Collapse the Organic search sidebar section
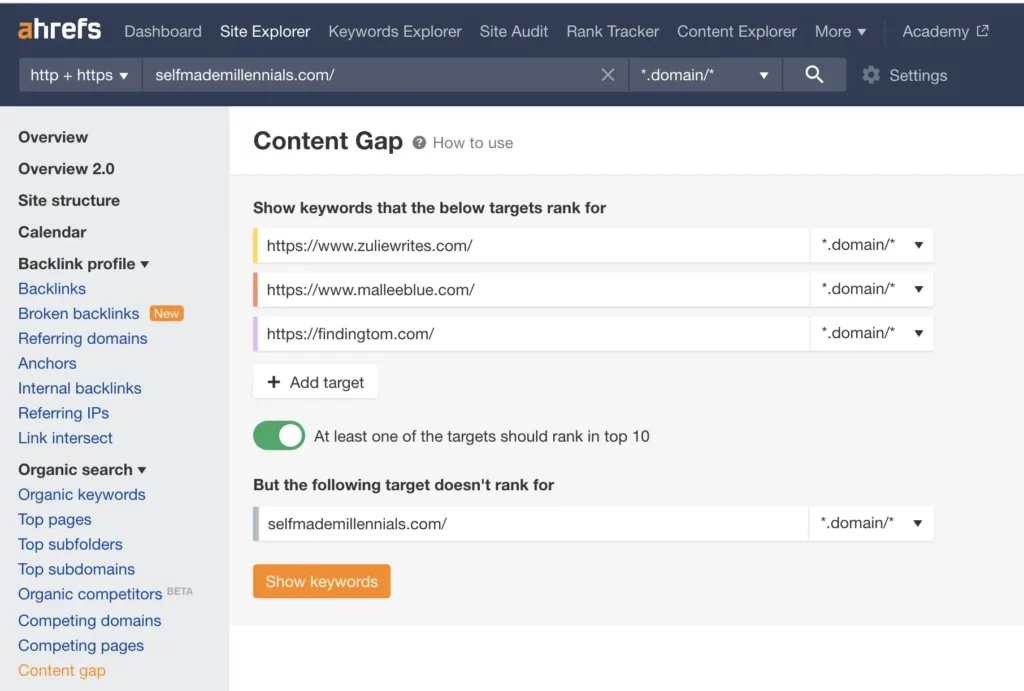The image size is (1024, 691). pyautogui.click(x=82, y=469)
